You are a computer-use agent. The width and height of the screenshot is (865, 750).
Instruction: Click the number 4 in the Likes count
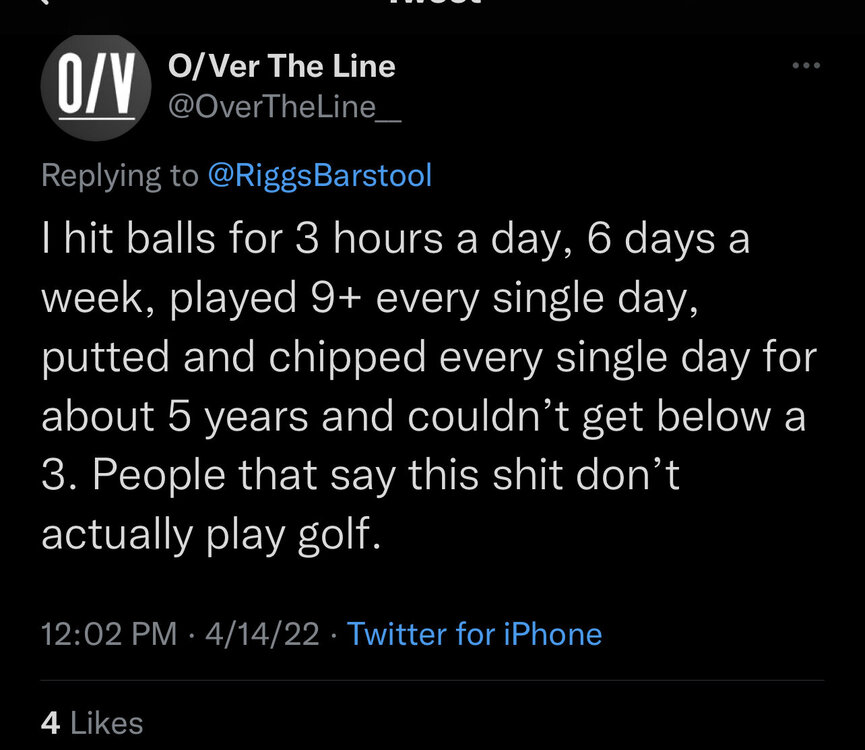[49, 722]
